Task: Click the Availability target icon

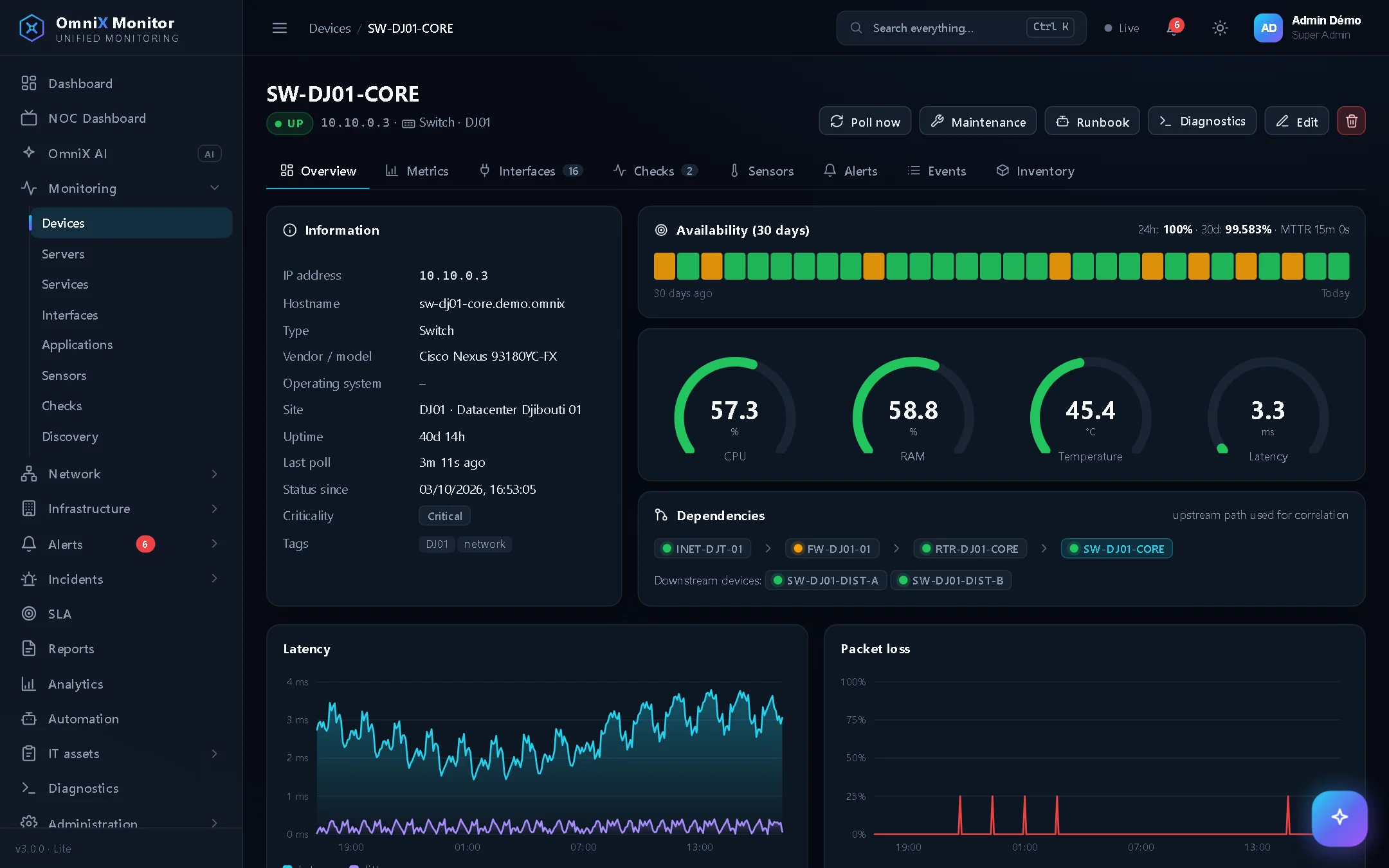Action: [660, 230]
